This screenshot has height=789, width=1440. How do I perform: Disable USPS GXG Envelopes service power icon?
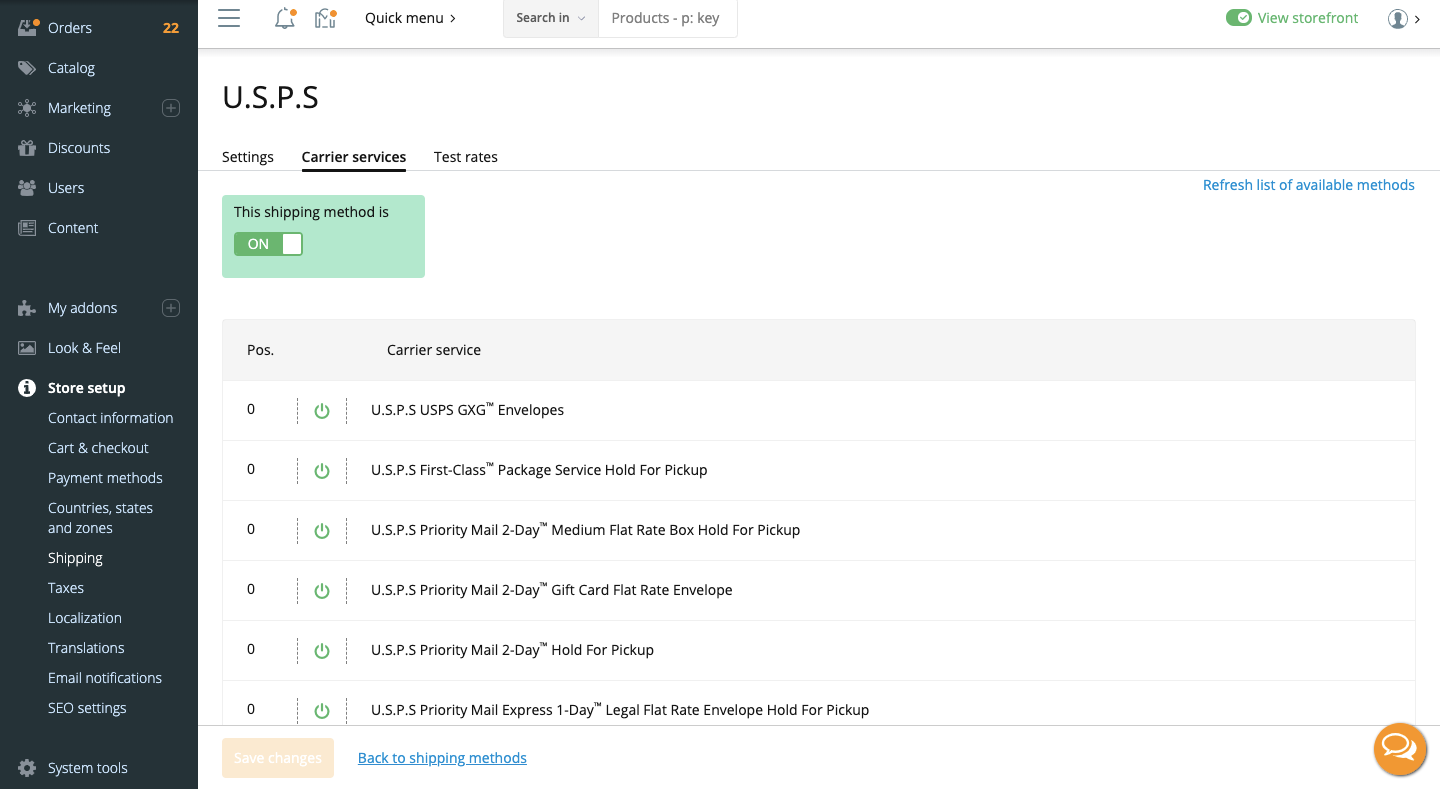coord(322,411)
